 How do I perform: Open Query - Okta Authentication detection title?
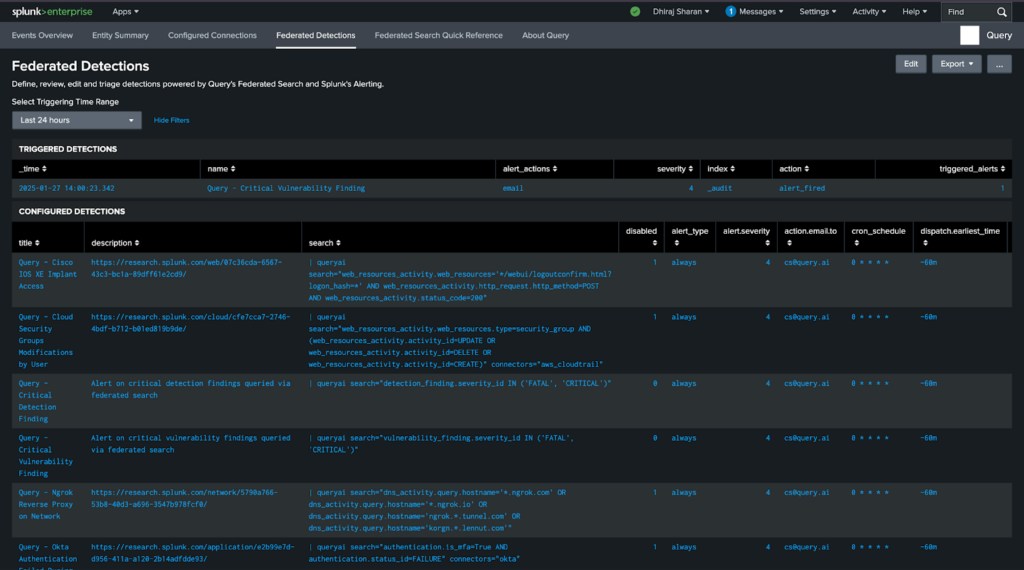tap(48, 556)
